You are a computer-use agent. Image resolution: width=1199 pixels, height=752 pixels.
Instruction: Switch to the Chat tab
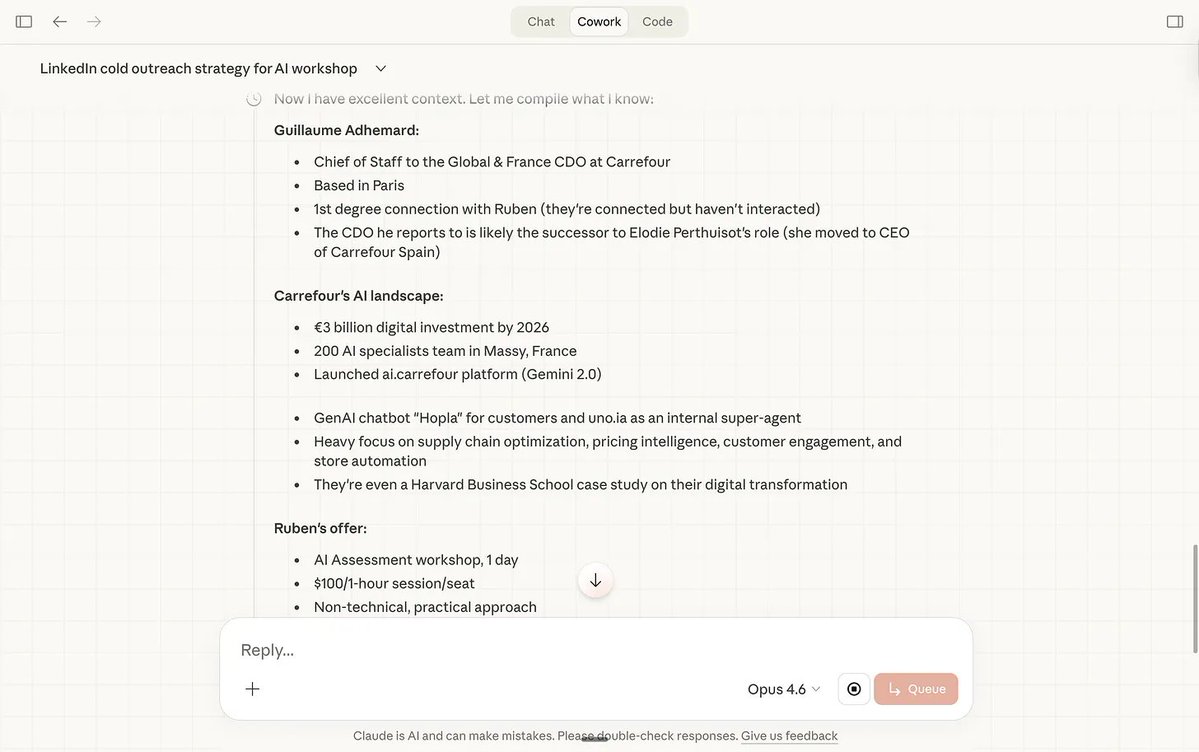tap(540, 20)
